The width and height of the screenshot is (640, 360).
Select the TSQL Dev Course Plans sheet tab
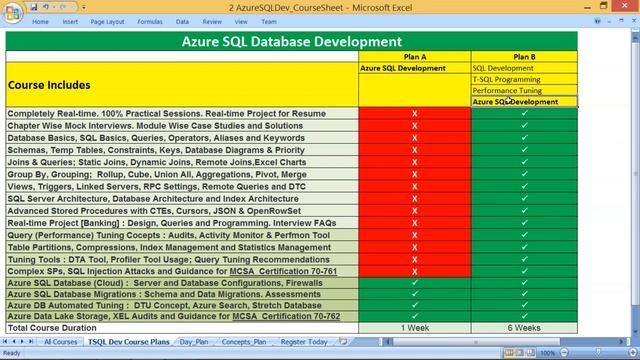click(129, 342)
